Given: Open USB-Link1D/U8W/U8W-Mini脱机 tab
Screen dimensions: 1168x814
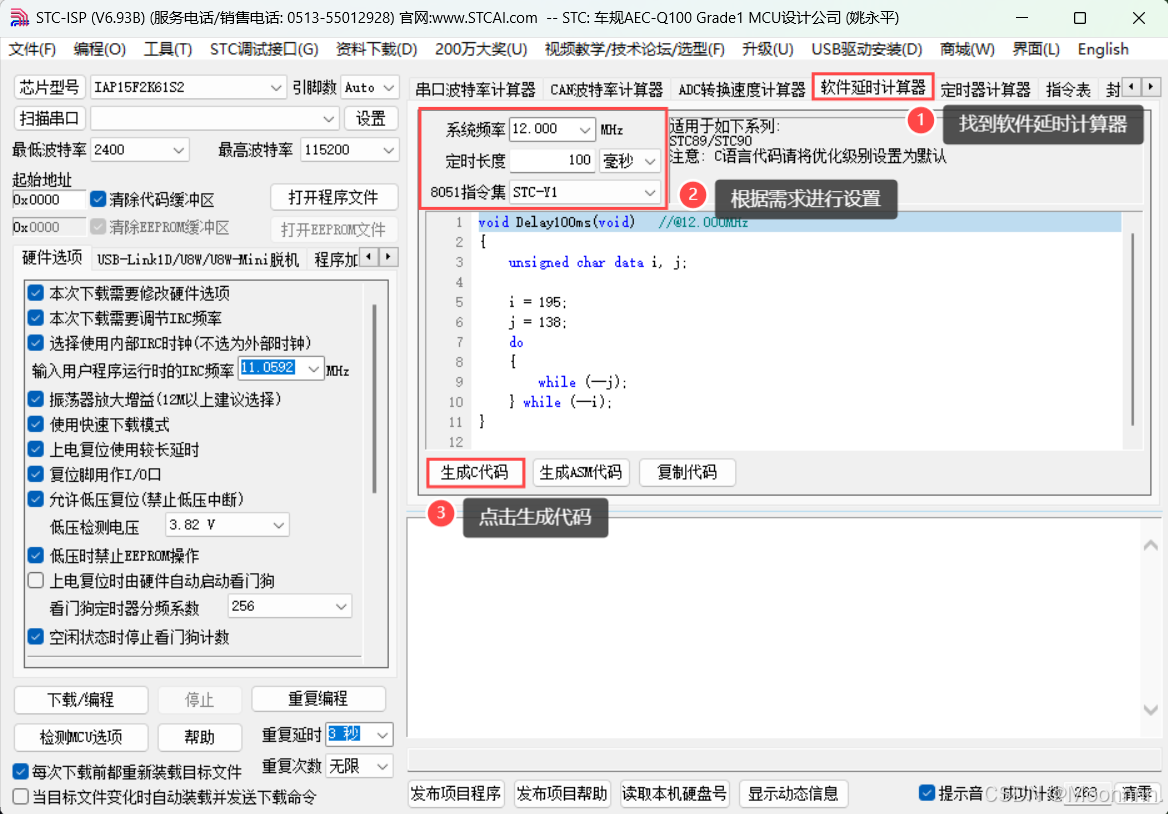Looking at the screenshot, I should coord(197,259).
